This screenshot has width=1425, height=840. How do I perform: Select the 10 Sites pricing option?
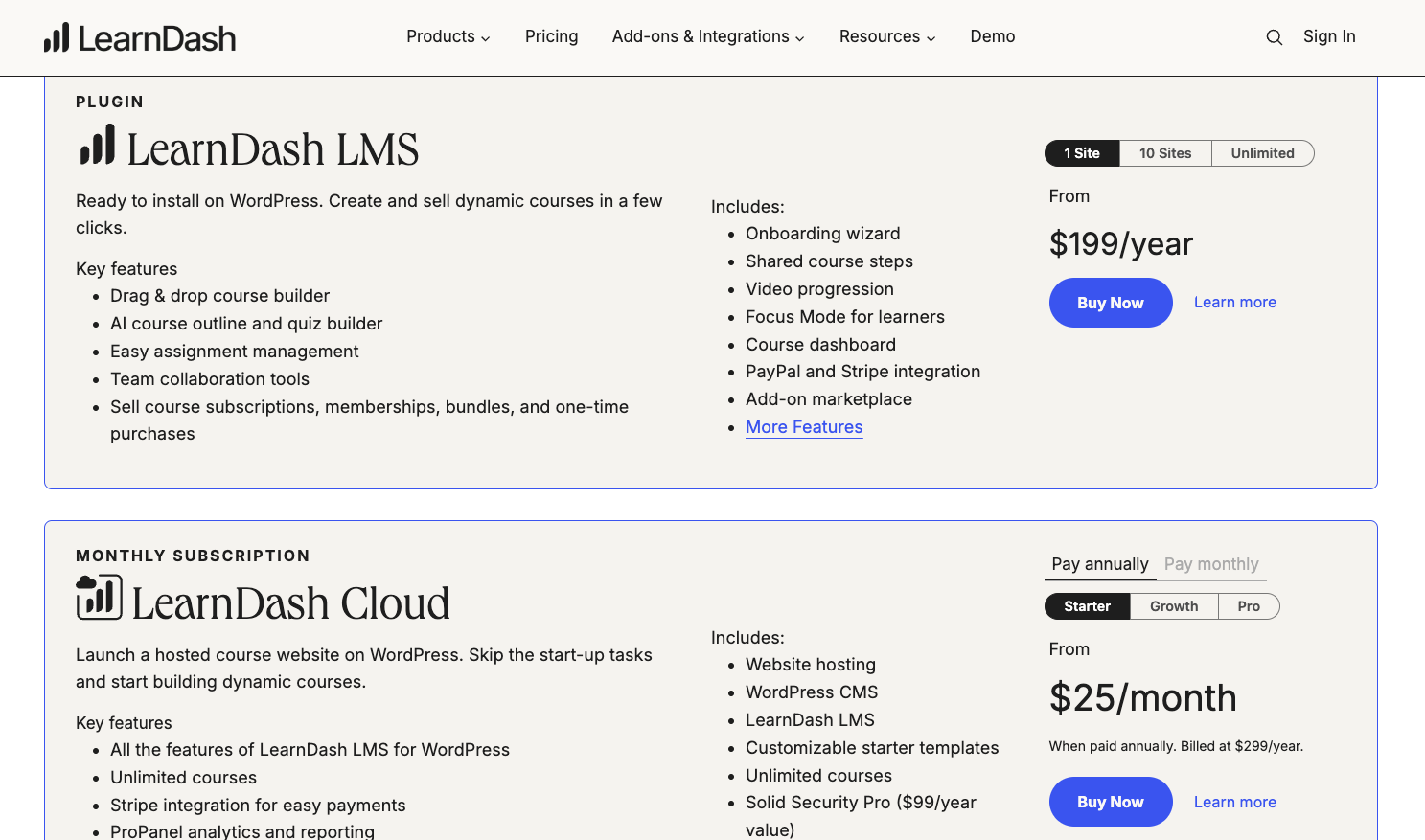click(x=1165, y=153)
